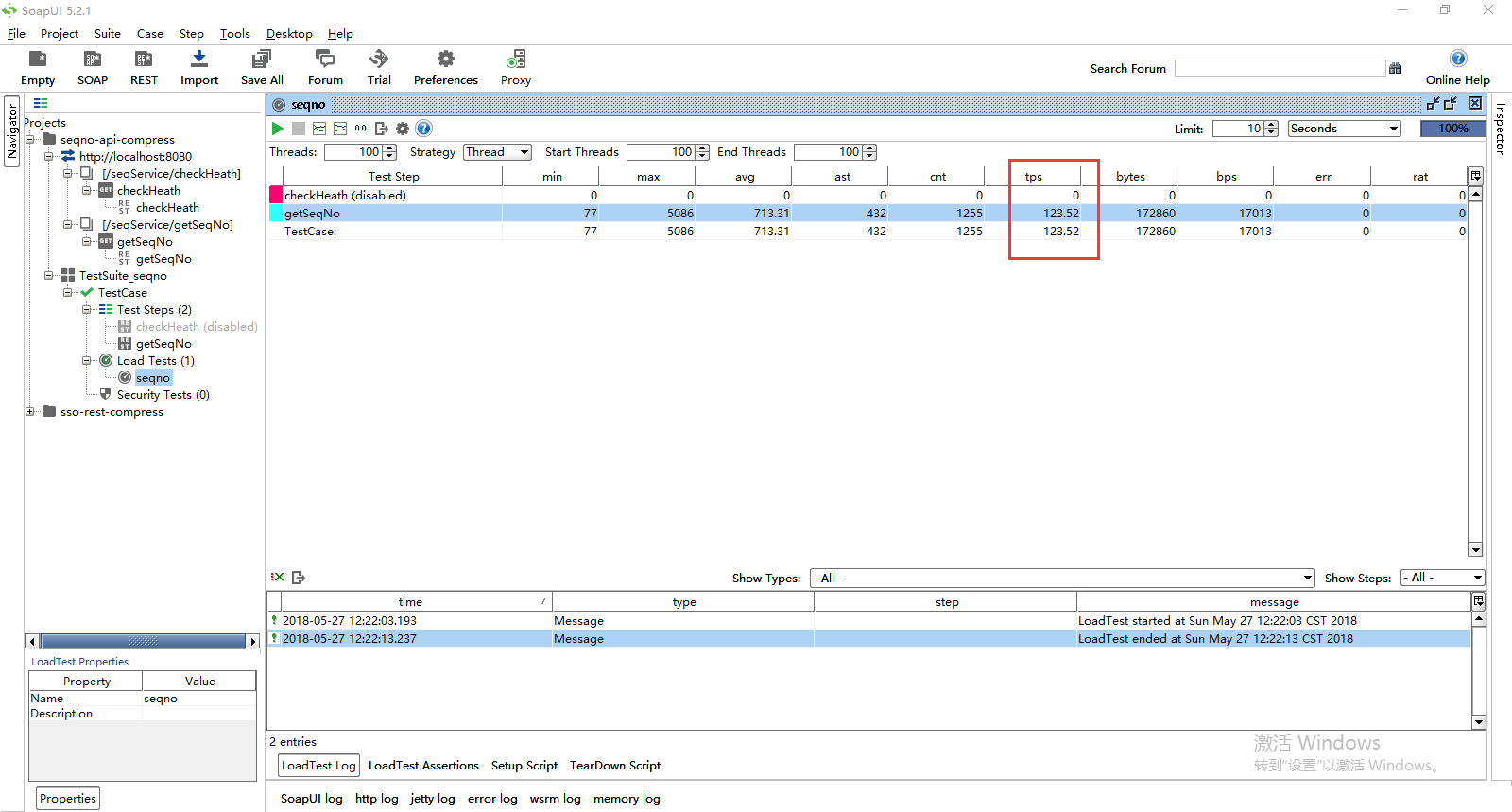
Task: Open the Navigator side tab
Action: [x=12, y=131]
